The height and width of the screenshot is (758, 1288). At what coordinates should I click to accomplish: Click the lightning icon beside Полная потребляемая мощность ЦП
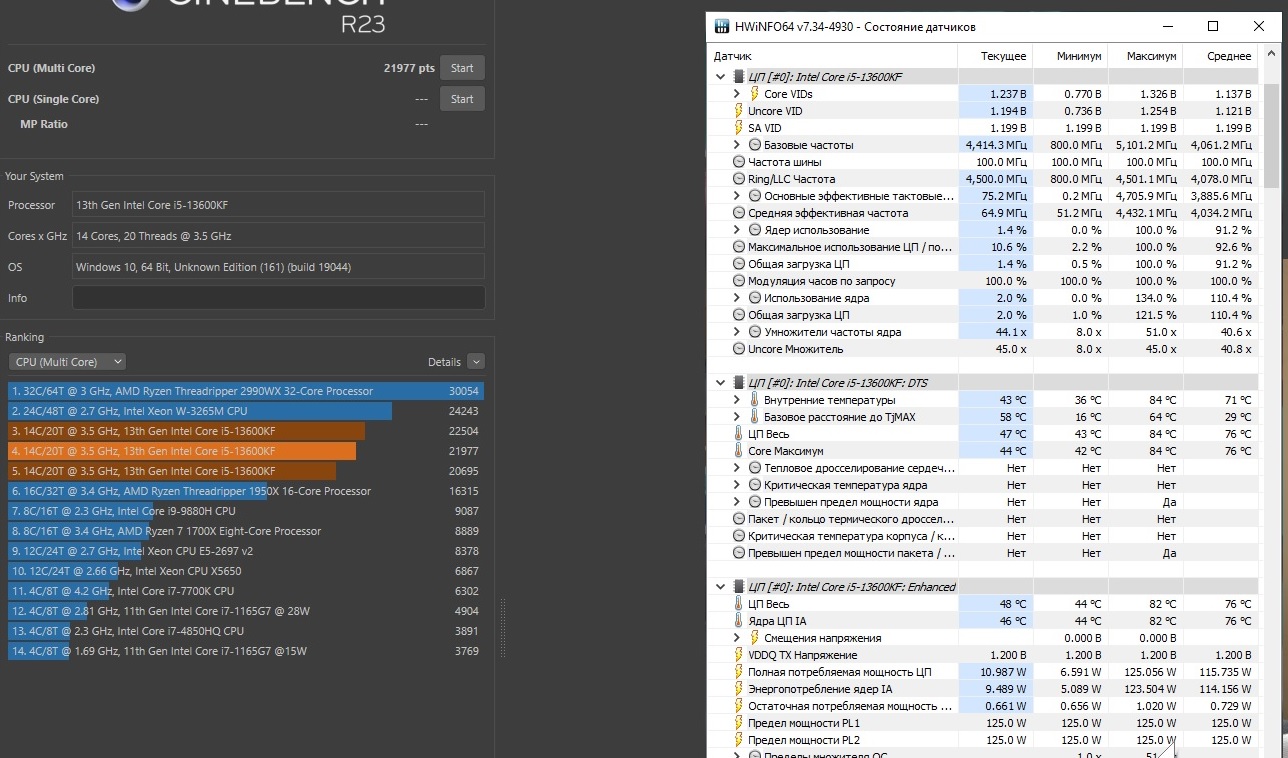[x=739, y=672]
